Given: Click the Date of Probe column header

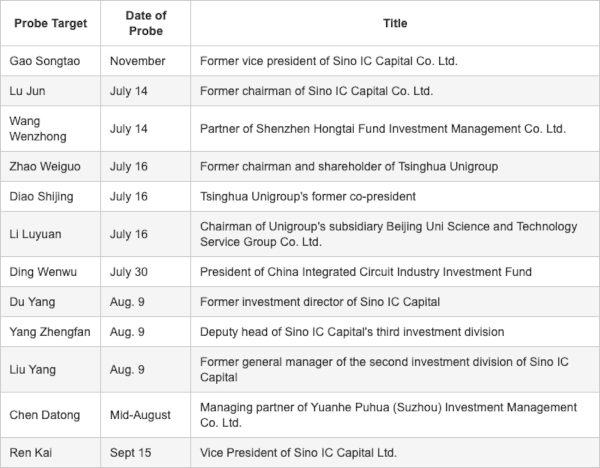Looking at the screenshot, I should (x=146, y=23).
